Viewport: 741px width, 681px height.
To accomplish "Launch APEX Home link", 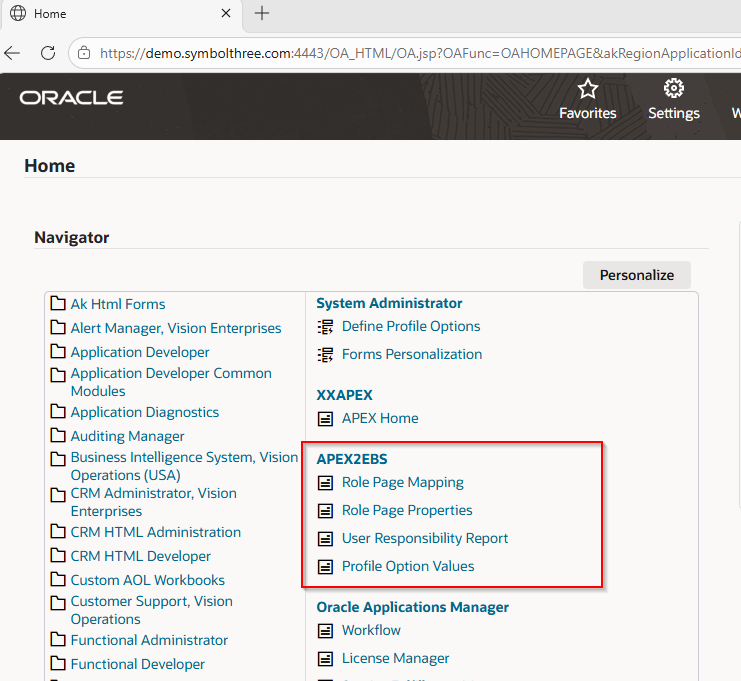I will 380,418.
